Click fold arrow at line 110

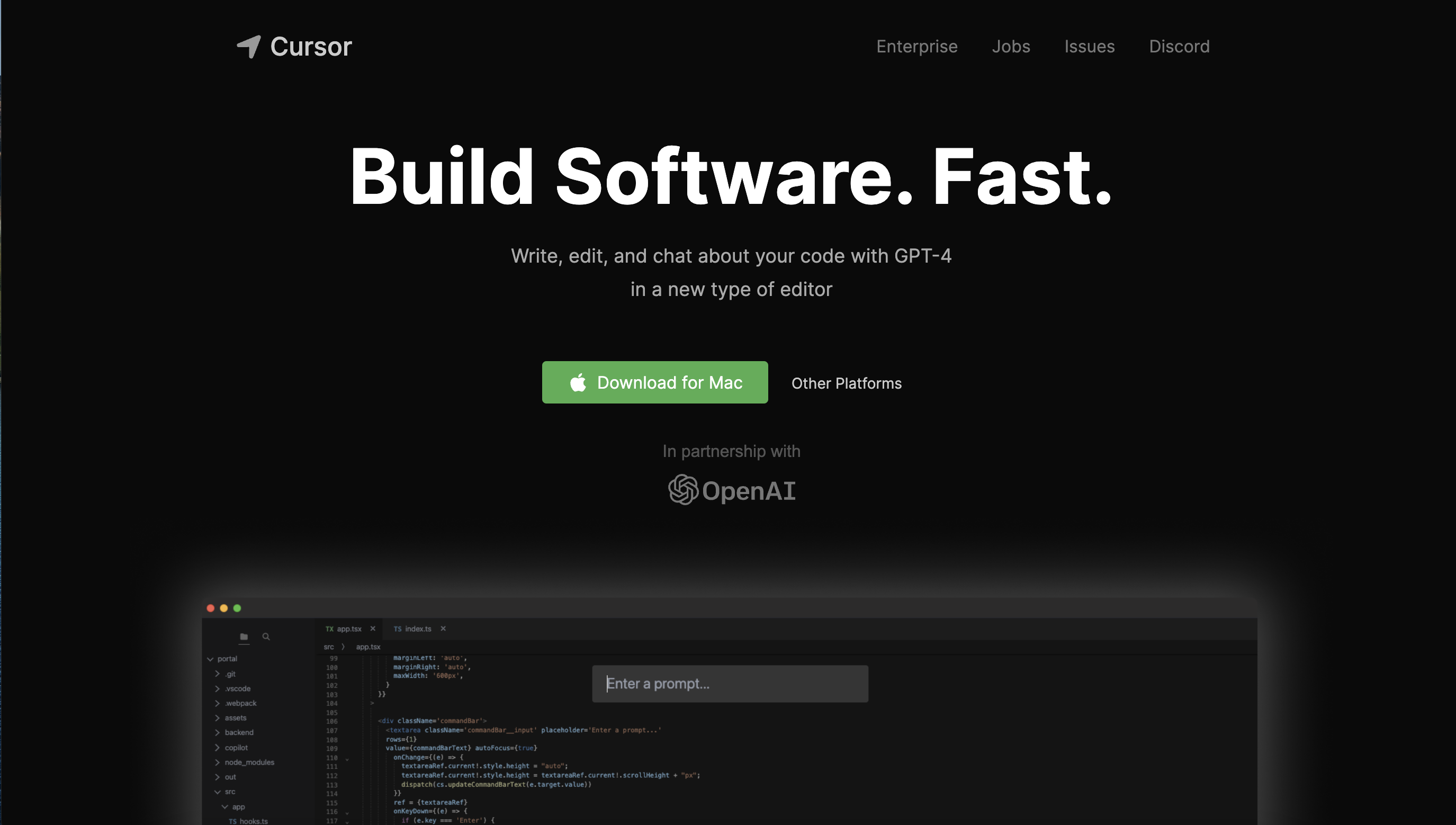(347, 759)
